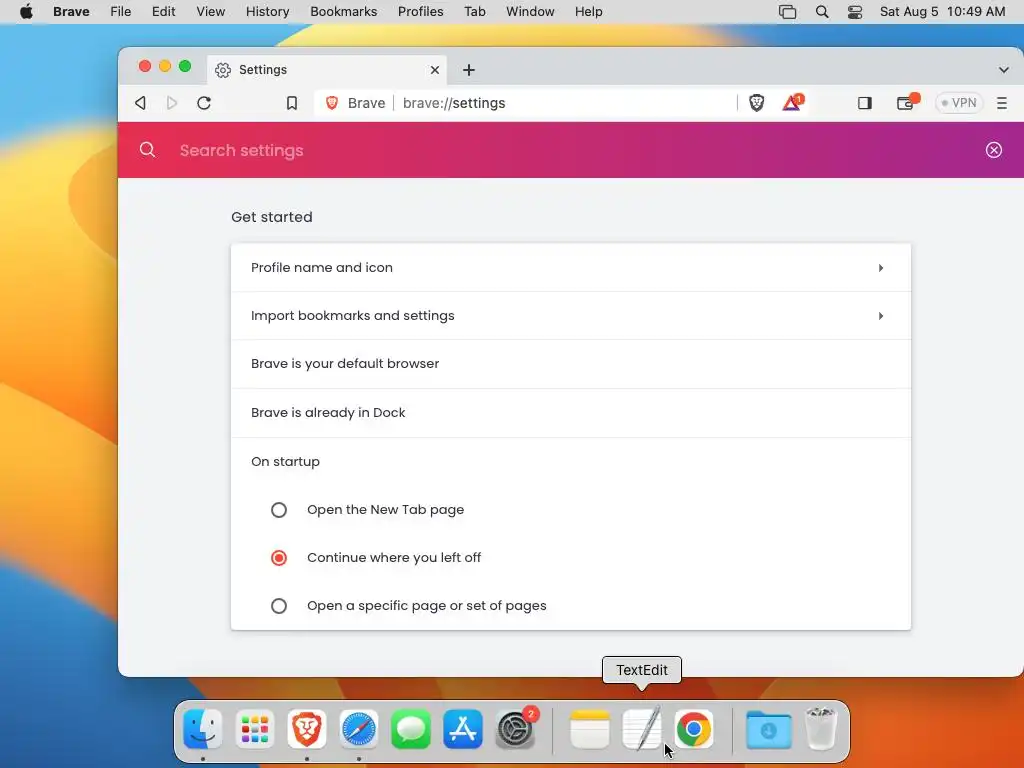1024x768 pixels.
Task: Open the File menu
Action: (x=120, y=12)
